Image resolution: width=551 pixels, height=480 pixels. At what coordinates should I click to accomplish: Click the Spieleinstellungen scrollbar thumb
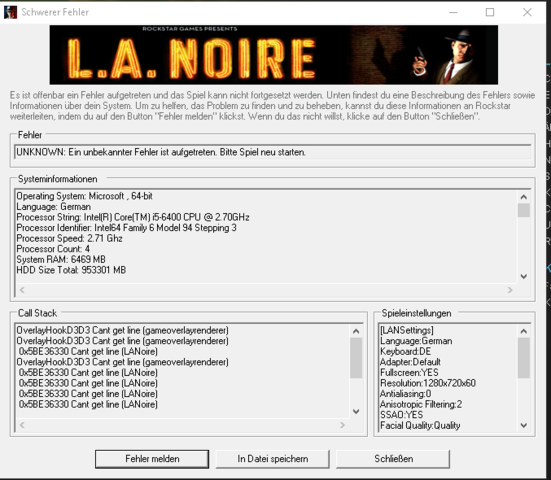pos(524,358)
